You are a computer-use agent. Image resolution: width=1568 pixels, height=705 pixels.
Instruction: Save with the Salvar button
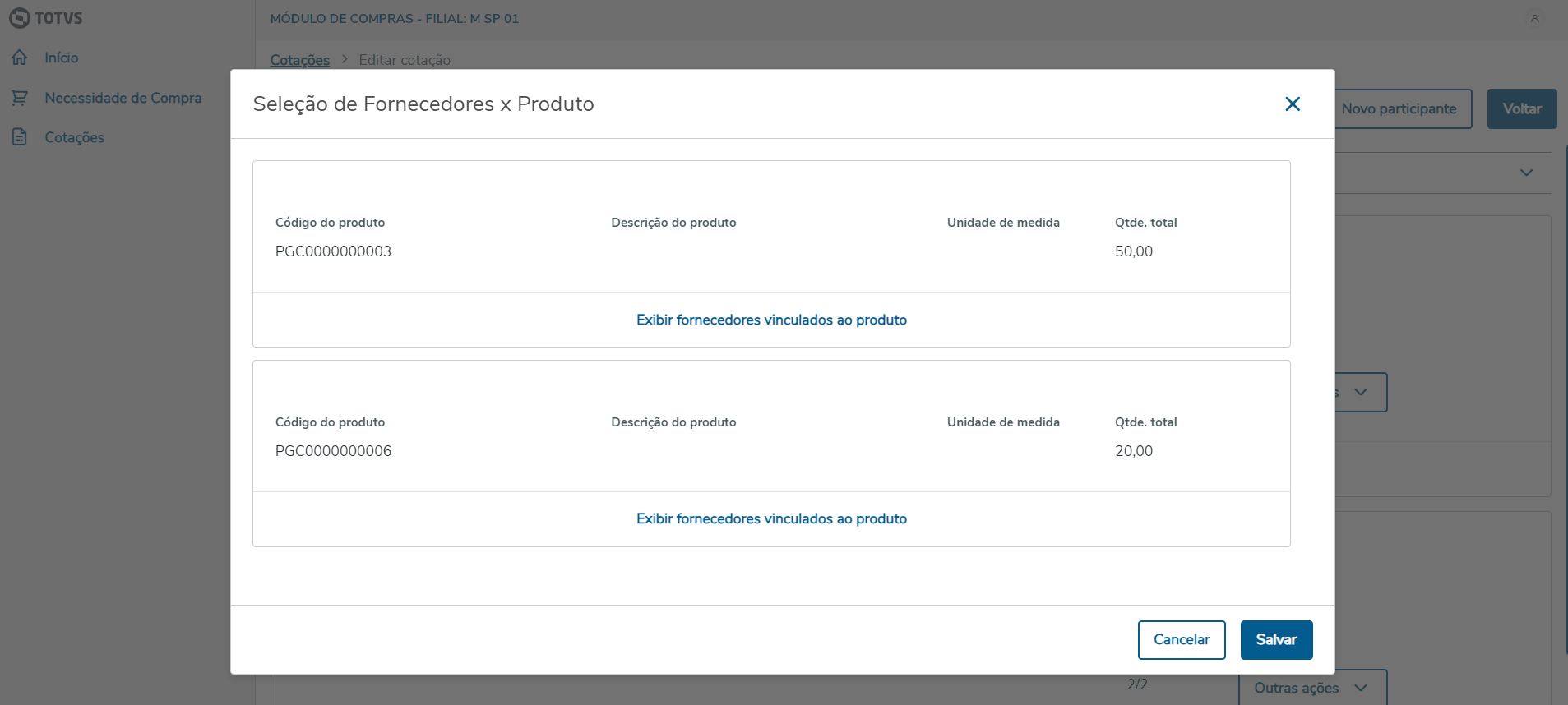[x=1276, y=639]
